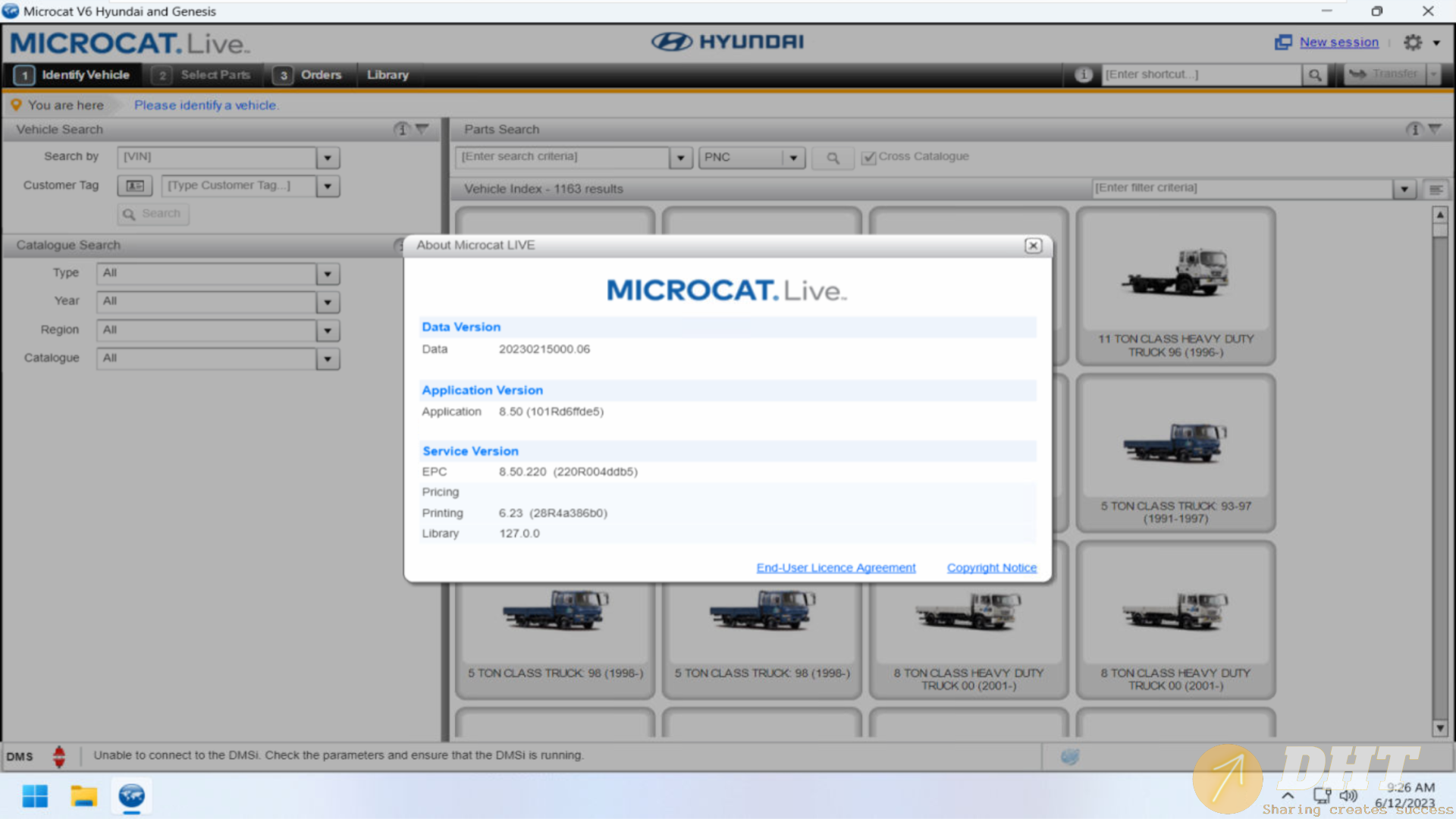Switch to the Orders tab
Screen dimensions: 1456x819
[307, 74]
